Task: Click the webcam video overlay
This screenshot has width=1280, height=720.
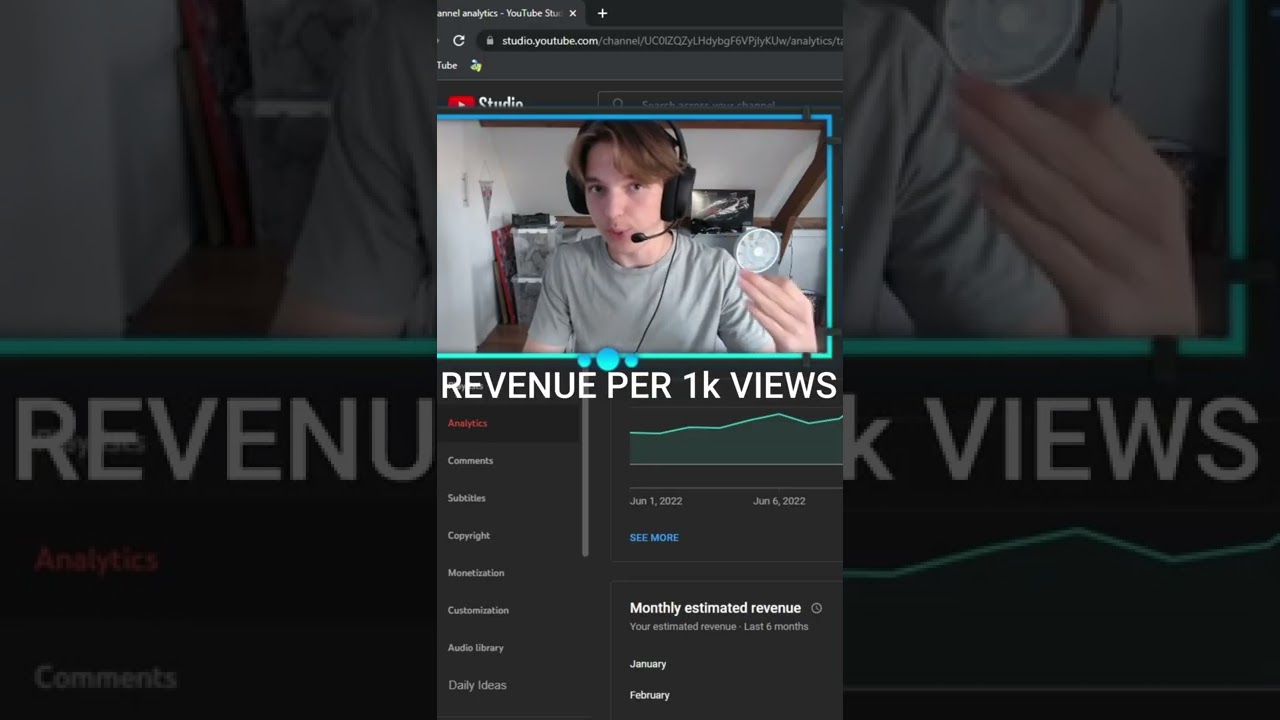Action: click(634, 235)
